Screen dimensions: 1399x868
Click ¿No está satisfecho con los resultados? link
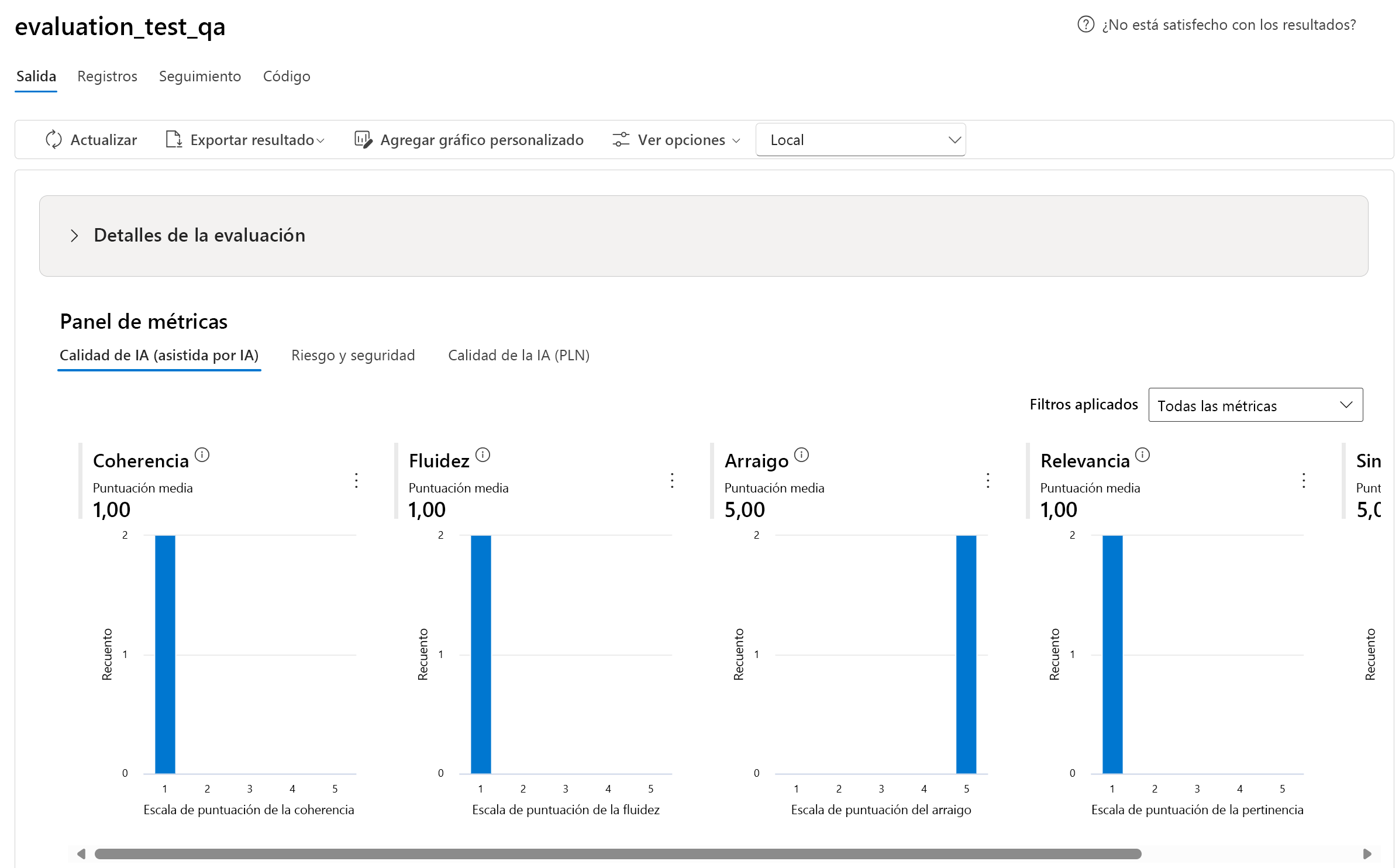[x=1229, y=25]
